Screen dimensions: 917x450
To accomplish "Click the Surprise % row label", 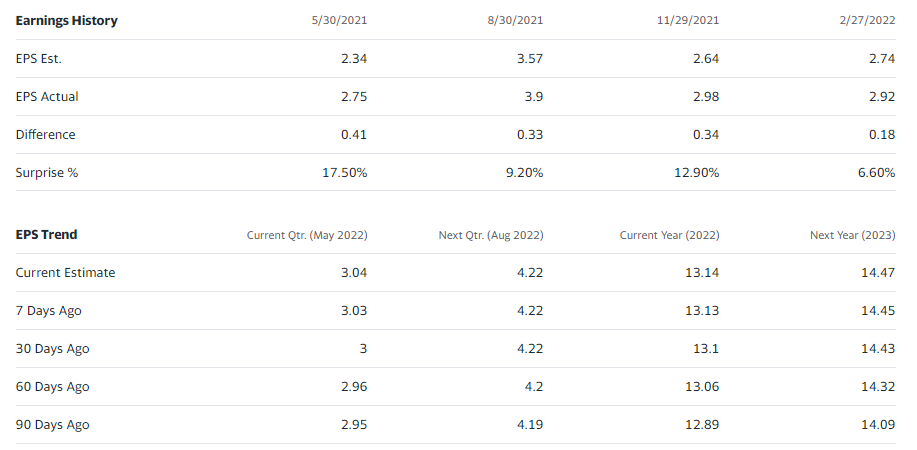I will pos(46,173).
